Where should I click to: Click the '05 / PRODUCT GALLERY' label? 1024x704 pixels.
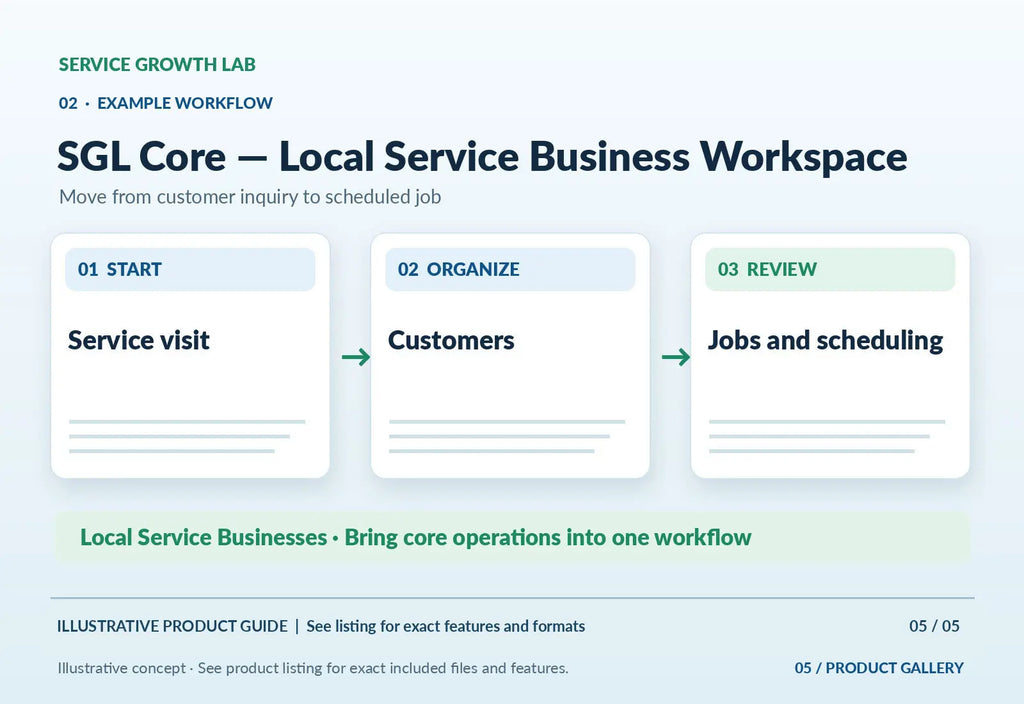pyautogui.click(x=879, y=668)
